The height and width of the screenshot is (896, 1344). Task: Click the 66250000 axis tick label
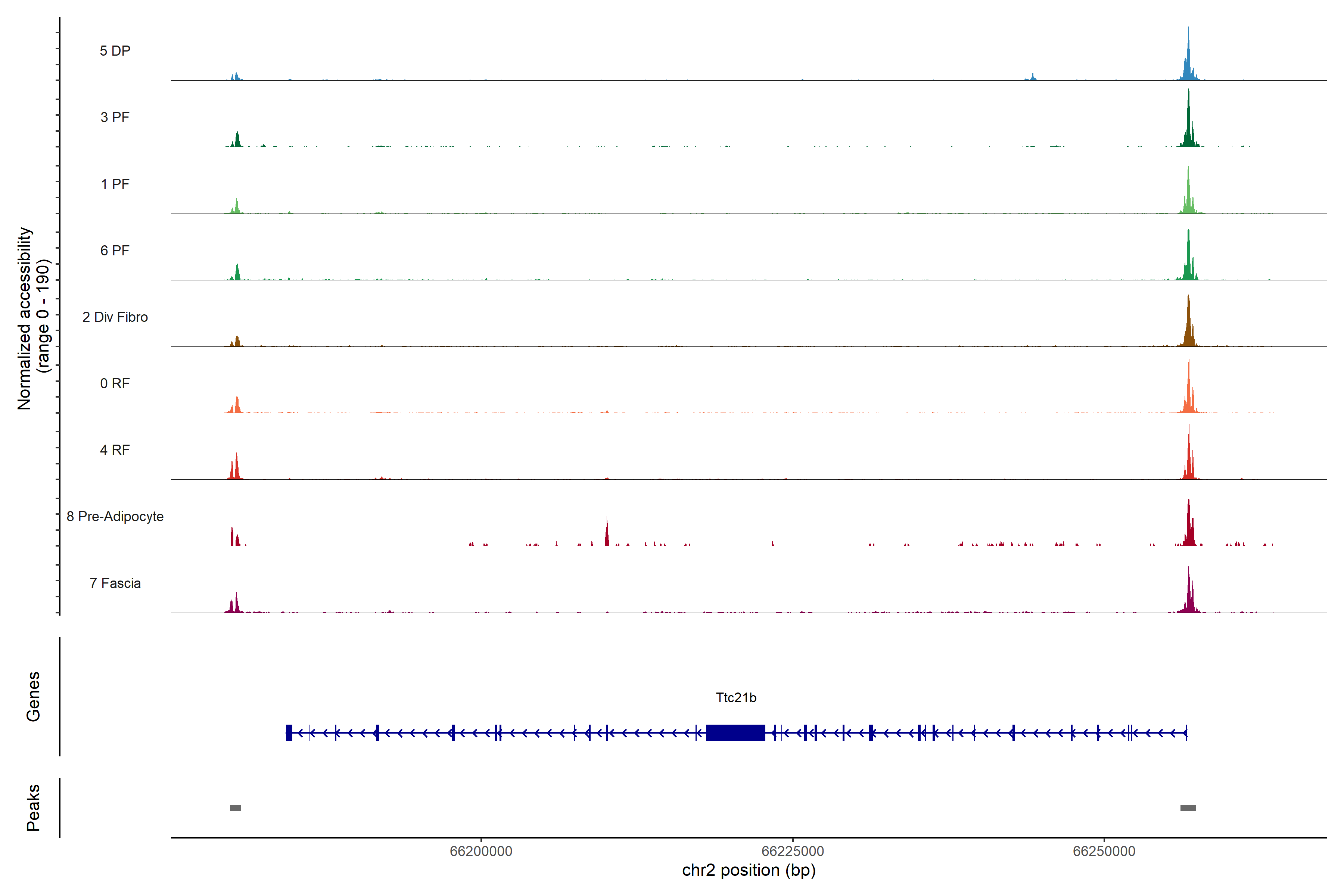pyautogui.click(x=1104, y=852)
